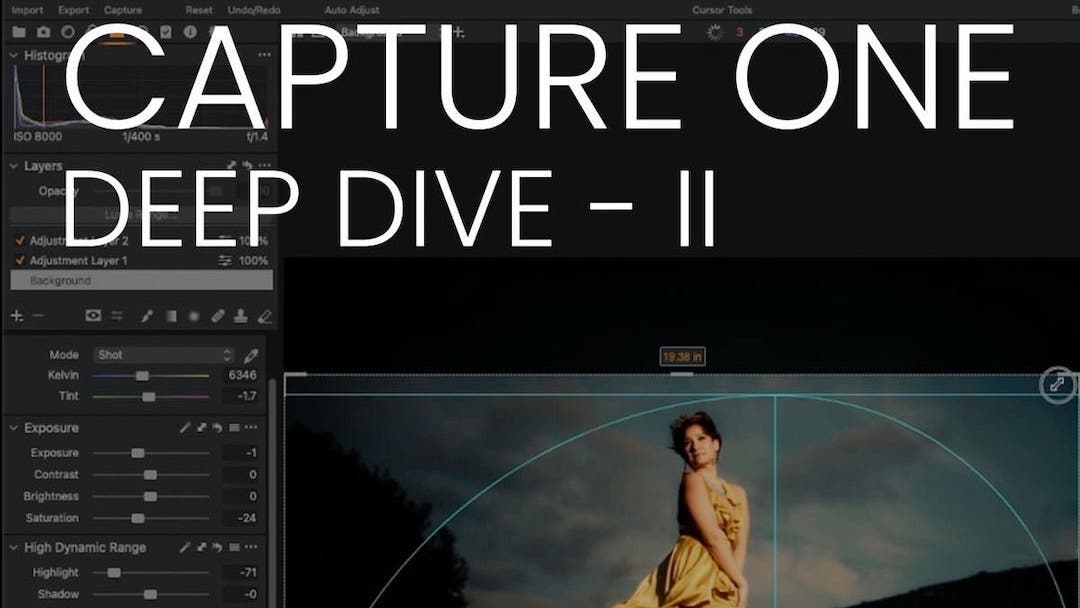Image resolution: width=1080 pixels, height=608 pixels.
Task: Open the Layers panel three-dot menu
Action: tap(264, 165)
